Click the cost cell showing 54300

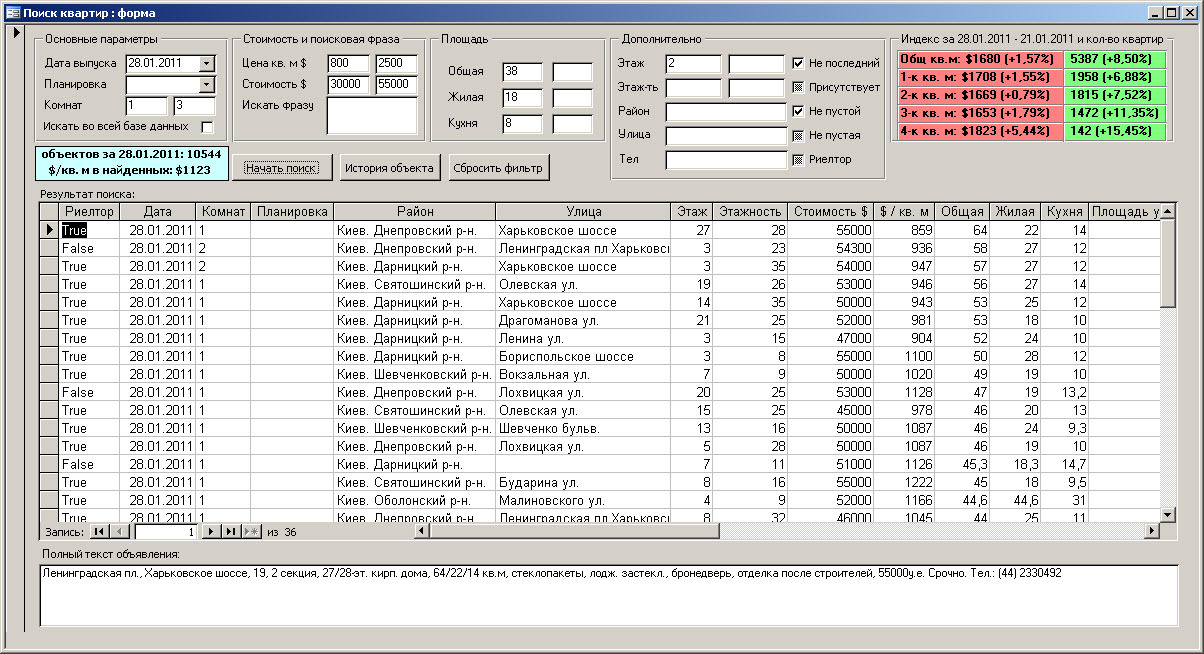pos(831,248)
